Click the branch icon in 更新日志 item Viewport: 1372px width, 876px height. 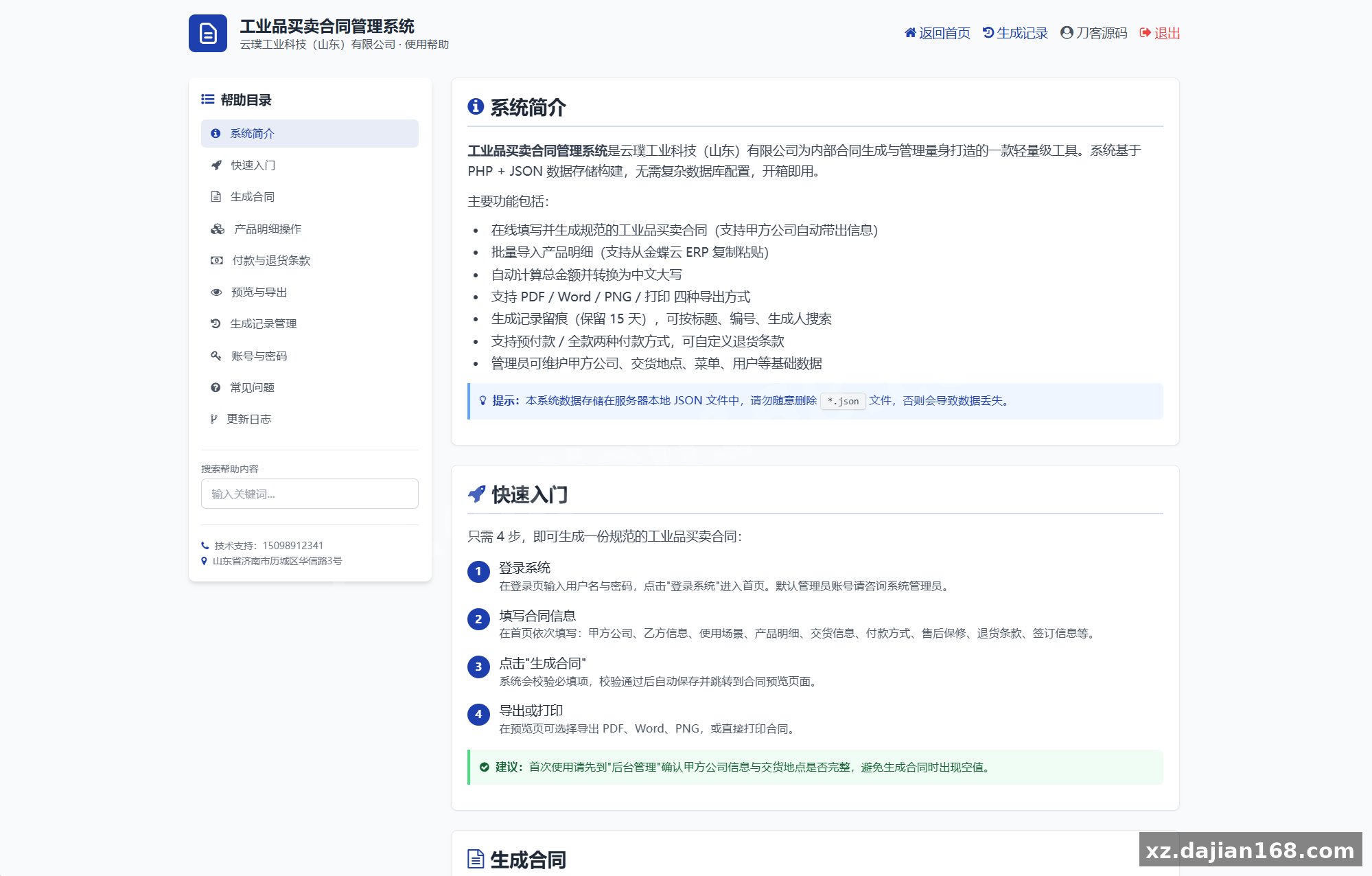214,419
